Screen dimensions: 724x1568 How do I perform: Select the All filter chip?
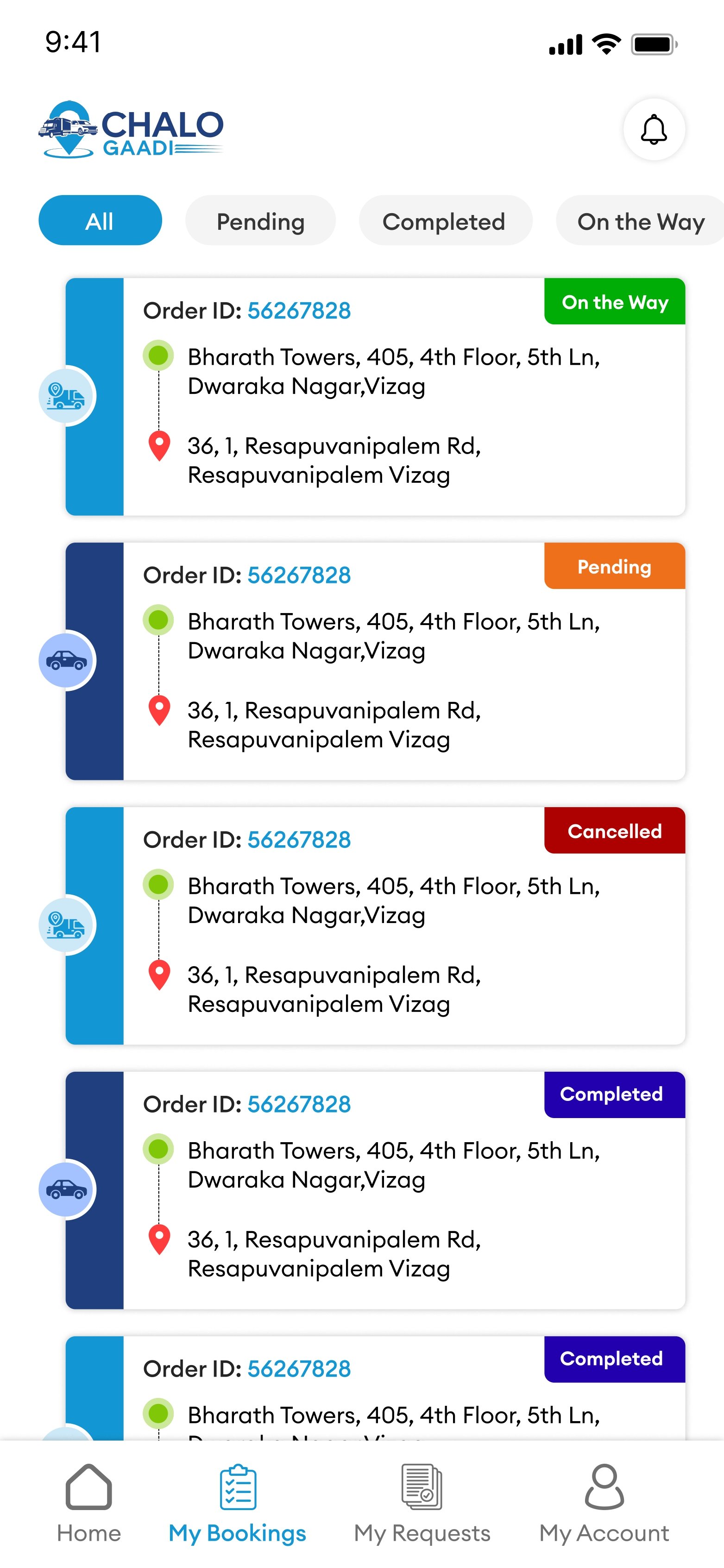[x=100, y=221]
